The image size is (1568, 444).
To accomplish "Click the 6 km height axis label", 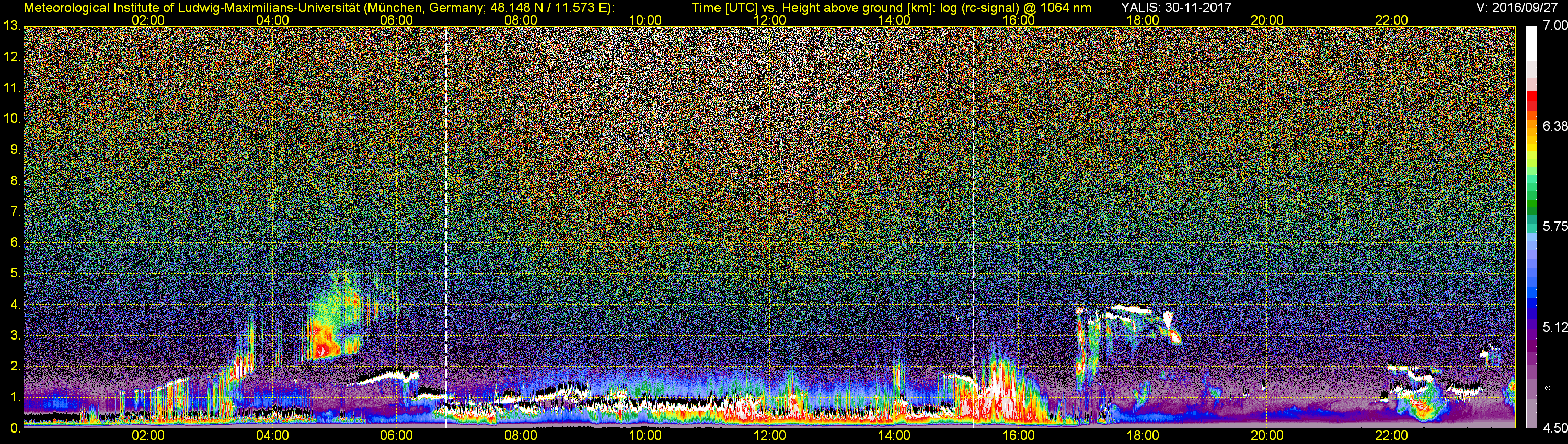I will 15,242.
